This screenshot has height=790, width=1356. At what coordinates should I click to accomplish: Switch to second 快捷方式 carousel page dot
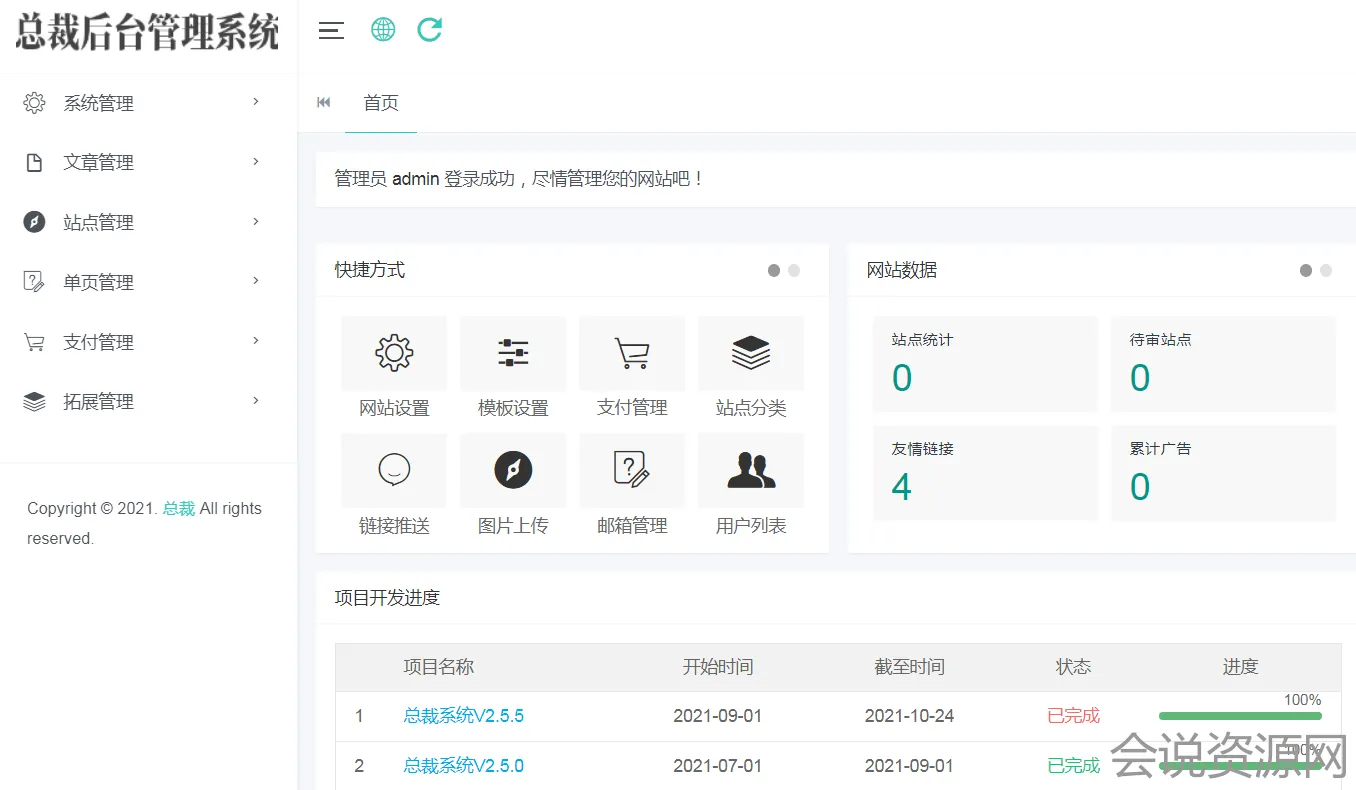[794, 270]
